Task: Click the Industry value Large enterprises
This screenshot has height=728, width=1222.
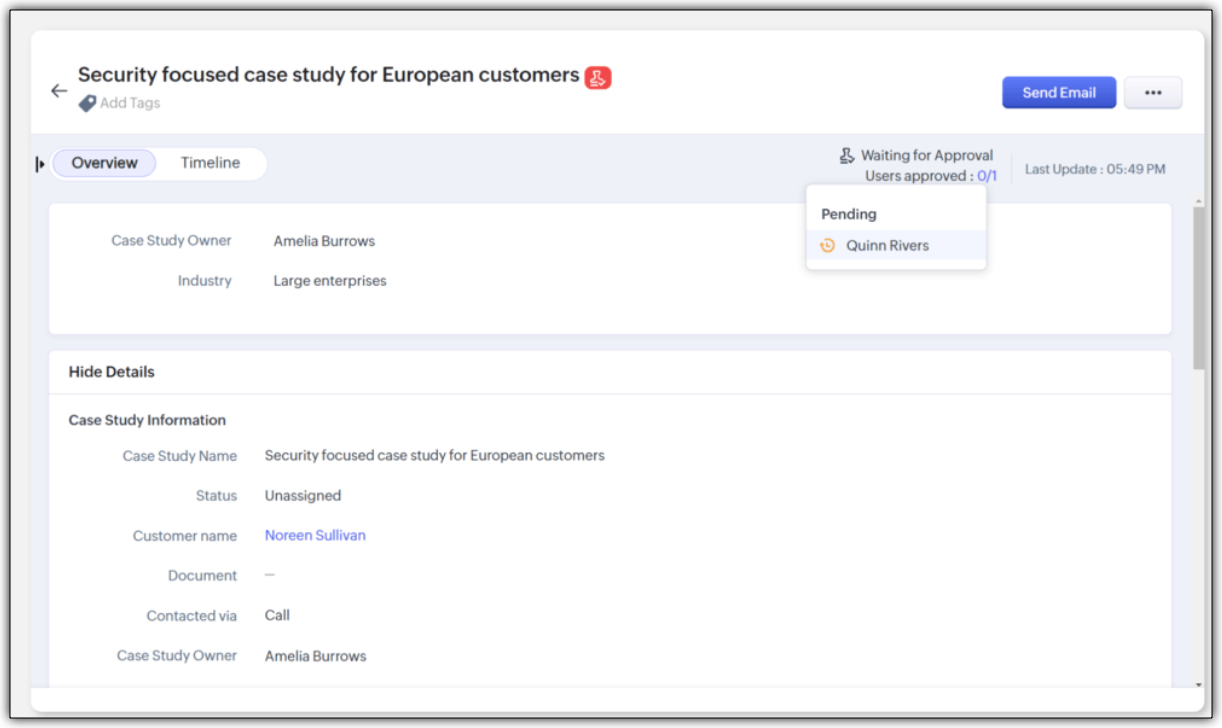Action: click(330, 281)
